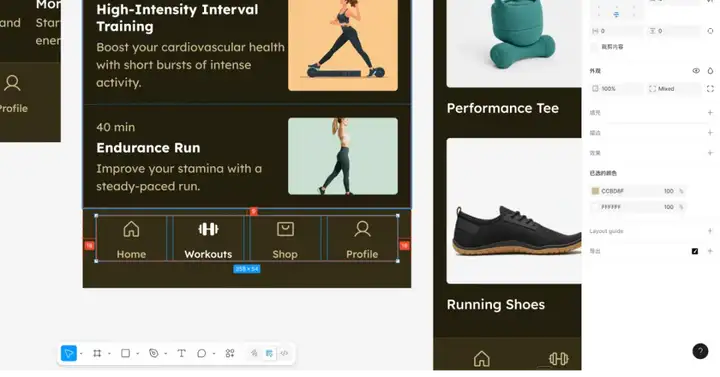Select the 'Improve your stamina' description text
The height and width of the screenshot is (377, 720).
(179, 177)
